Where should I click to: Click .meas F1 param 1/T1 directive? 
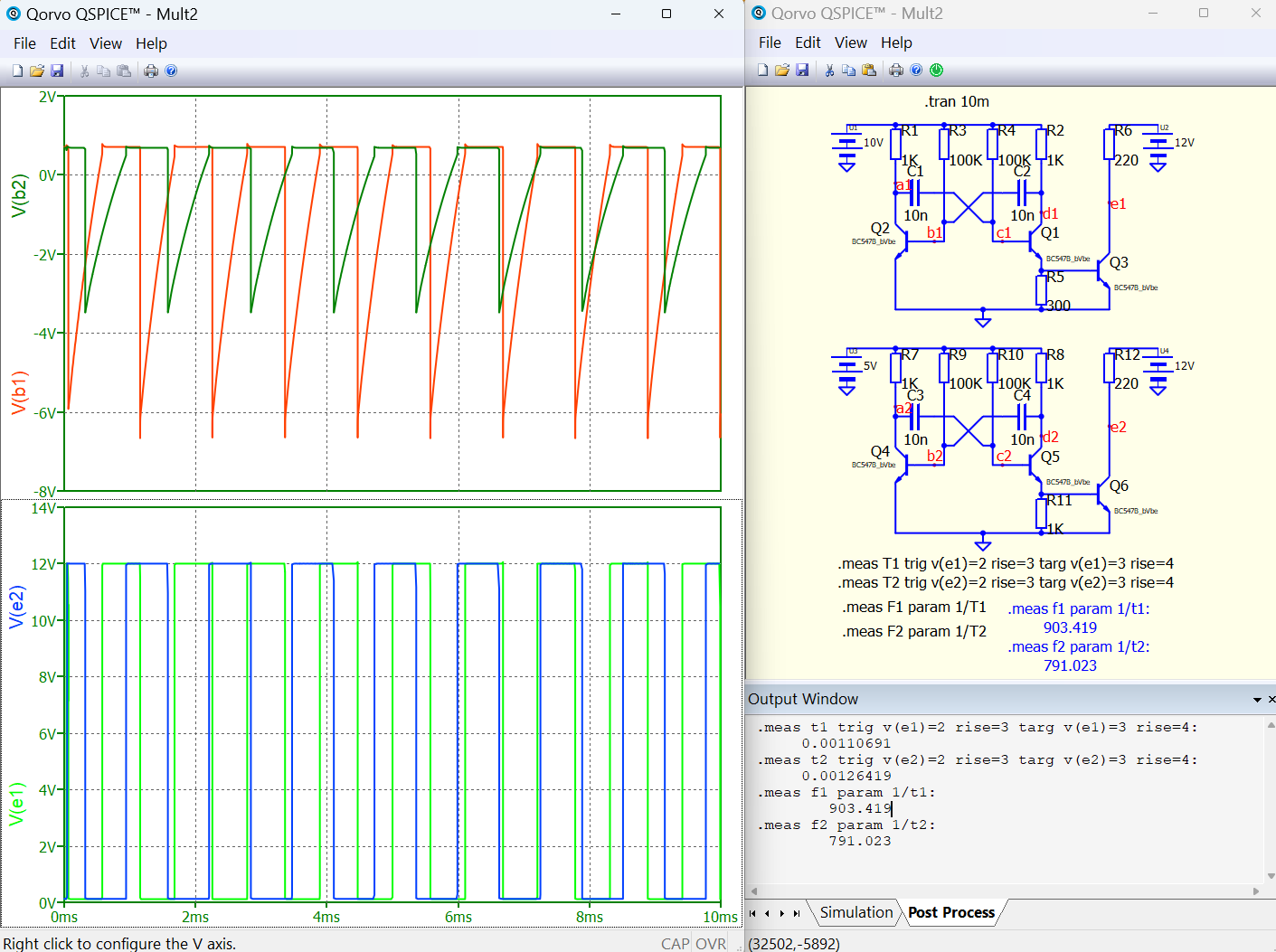914,607
